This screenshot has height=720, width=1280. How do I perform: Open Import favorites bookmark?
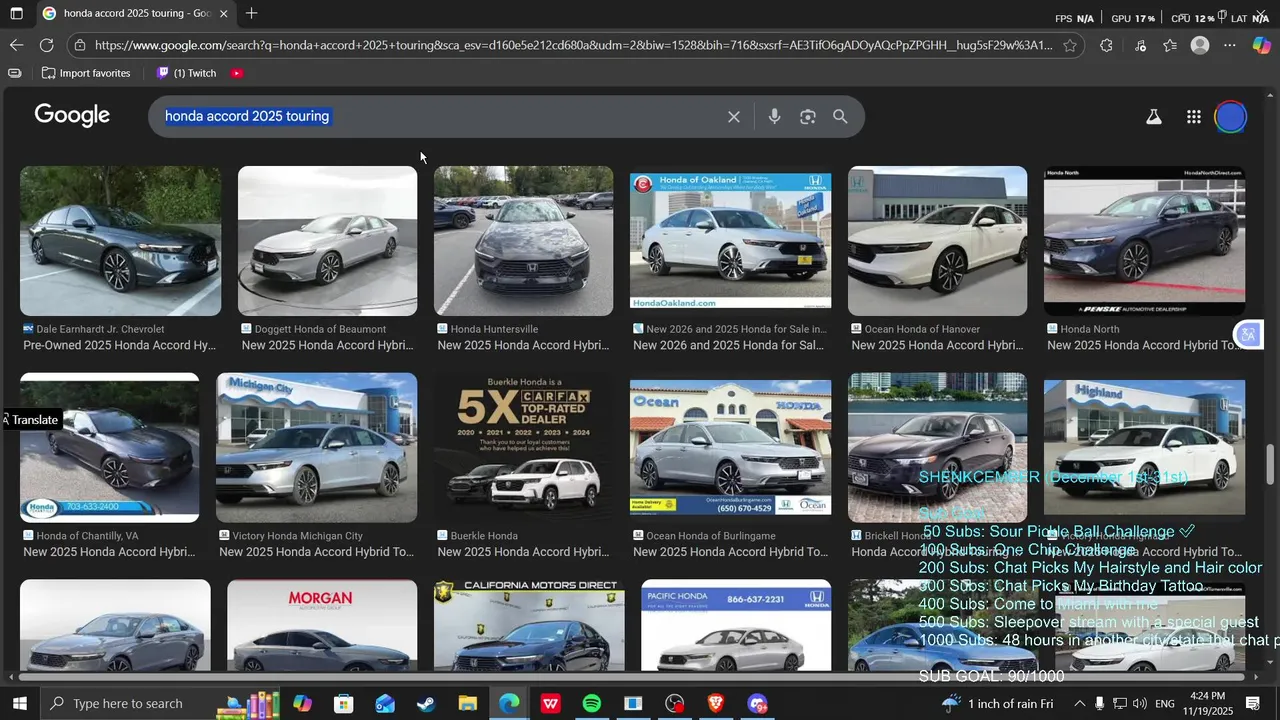[x=86, y=73]
